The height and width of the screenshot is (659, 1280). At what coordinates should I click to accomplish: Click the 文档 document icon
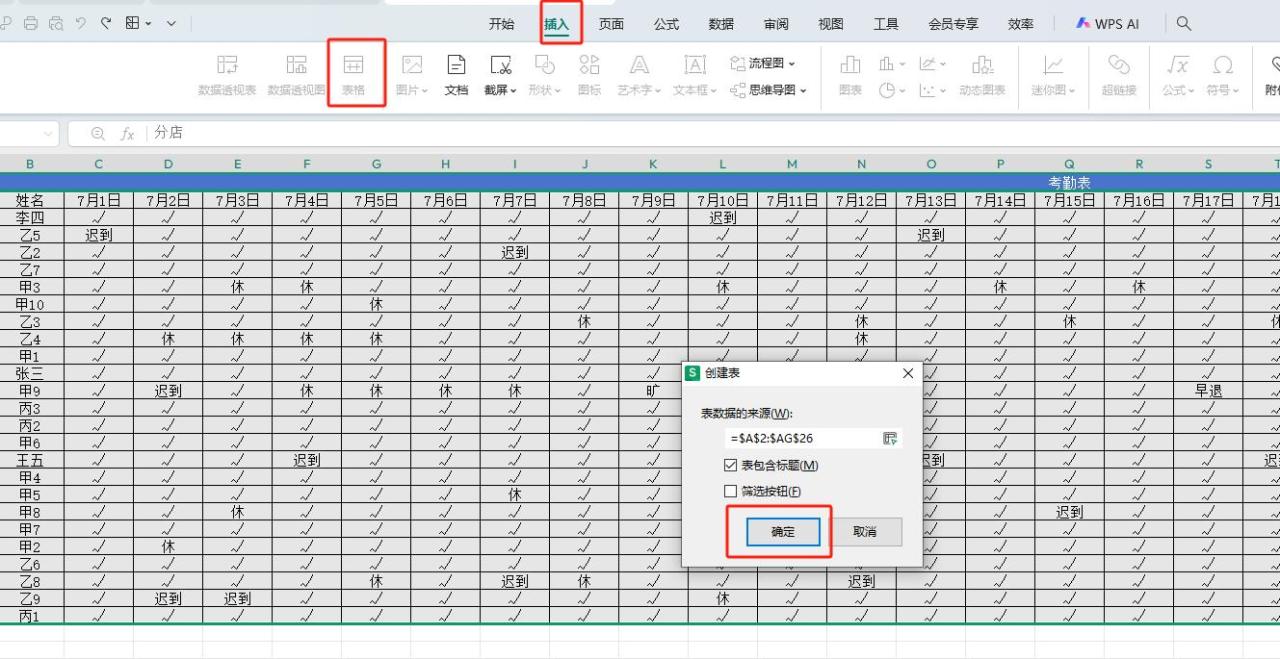456,75
